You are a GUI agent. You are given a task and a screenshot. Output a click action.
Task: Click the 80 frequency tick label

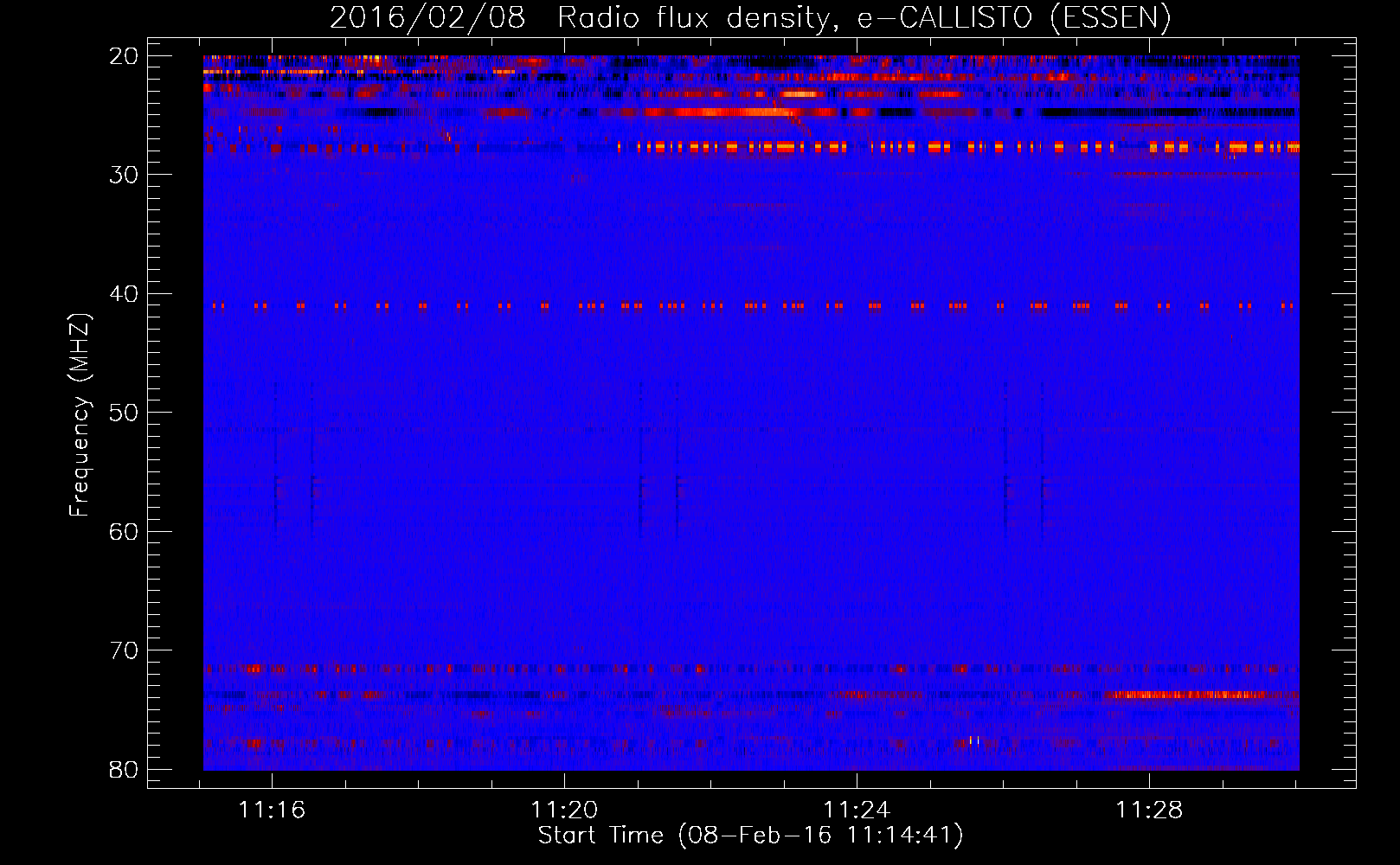point(124,770)
